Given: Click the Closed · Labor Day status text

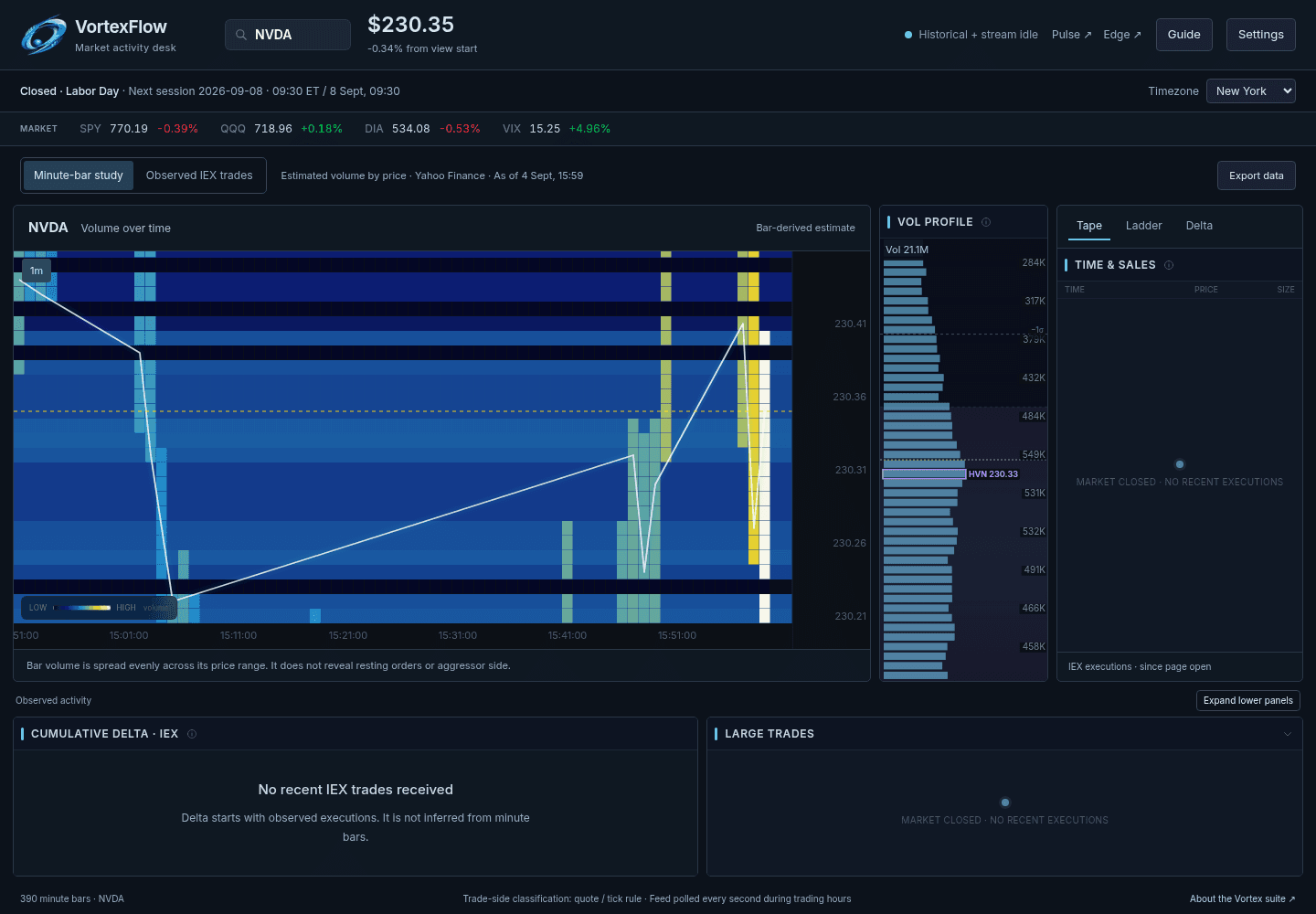Looking at the screenshot, I should [x=69, y=91].
